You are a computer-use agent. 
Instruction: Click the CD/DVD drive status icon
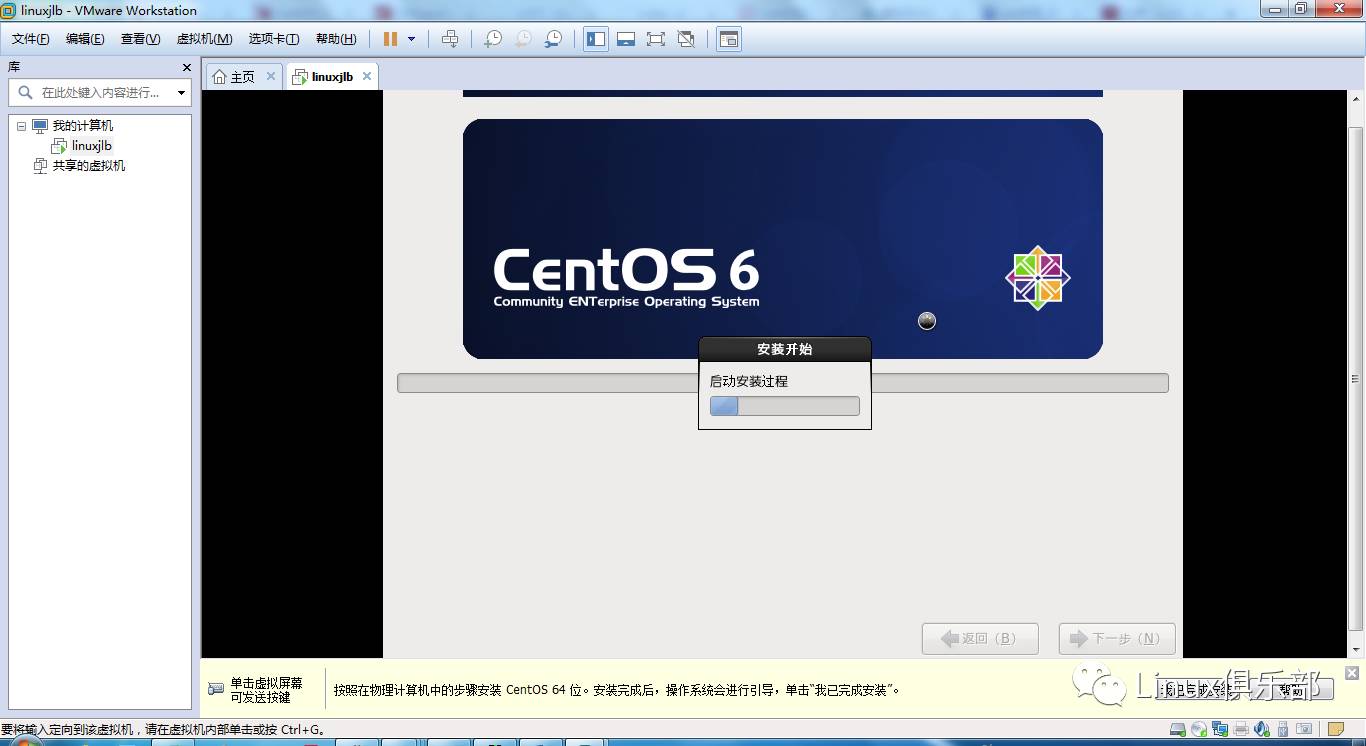pos(1199,729)
